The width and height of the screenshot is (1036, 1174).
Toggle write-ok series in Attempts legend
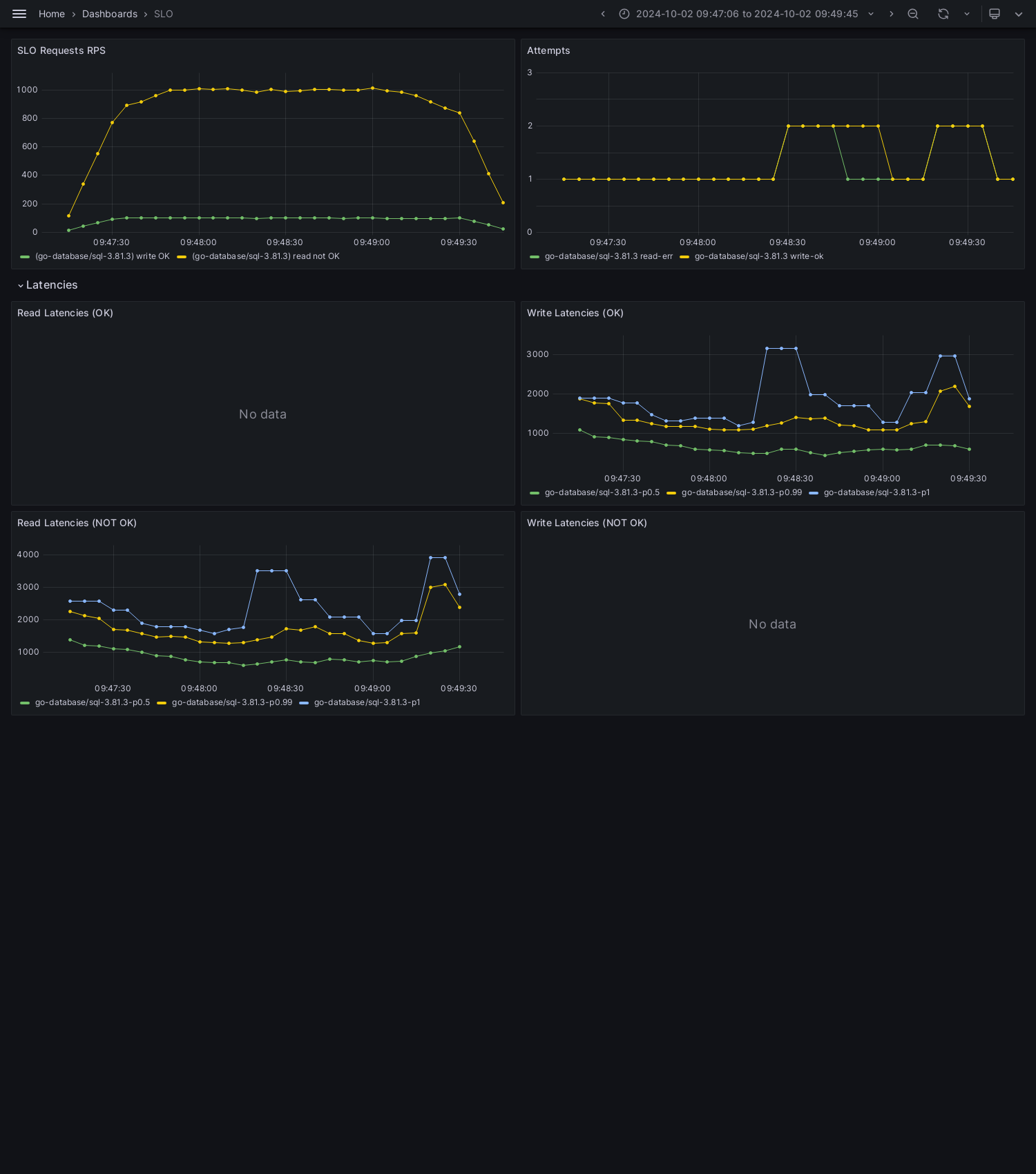tap(759, 256)
